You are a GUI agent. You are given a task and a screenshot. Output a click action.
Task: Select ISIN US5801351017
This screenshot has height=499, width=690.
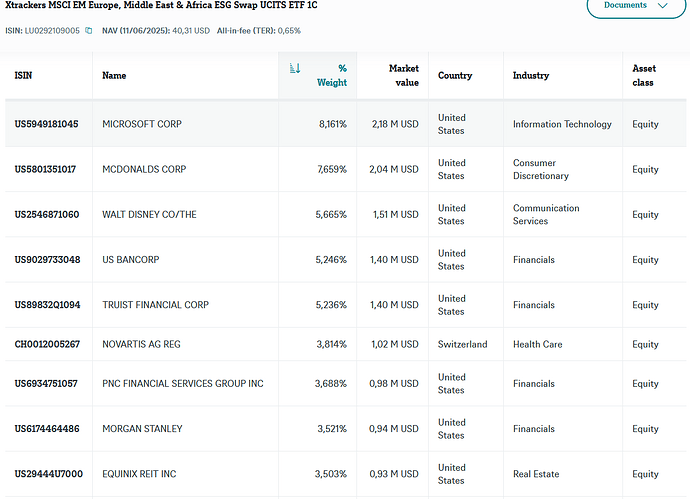click(45, 169)
